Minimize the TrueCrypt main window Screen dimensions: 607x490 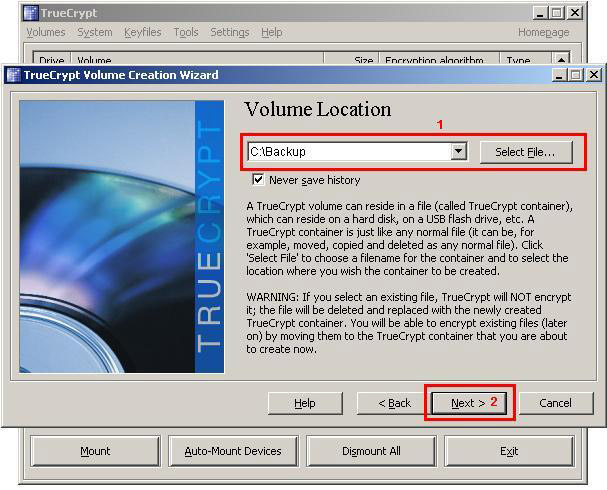(x=540, y=13)
